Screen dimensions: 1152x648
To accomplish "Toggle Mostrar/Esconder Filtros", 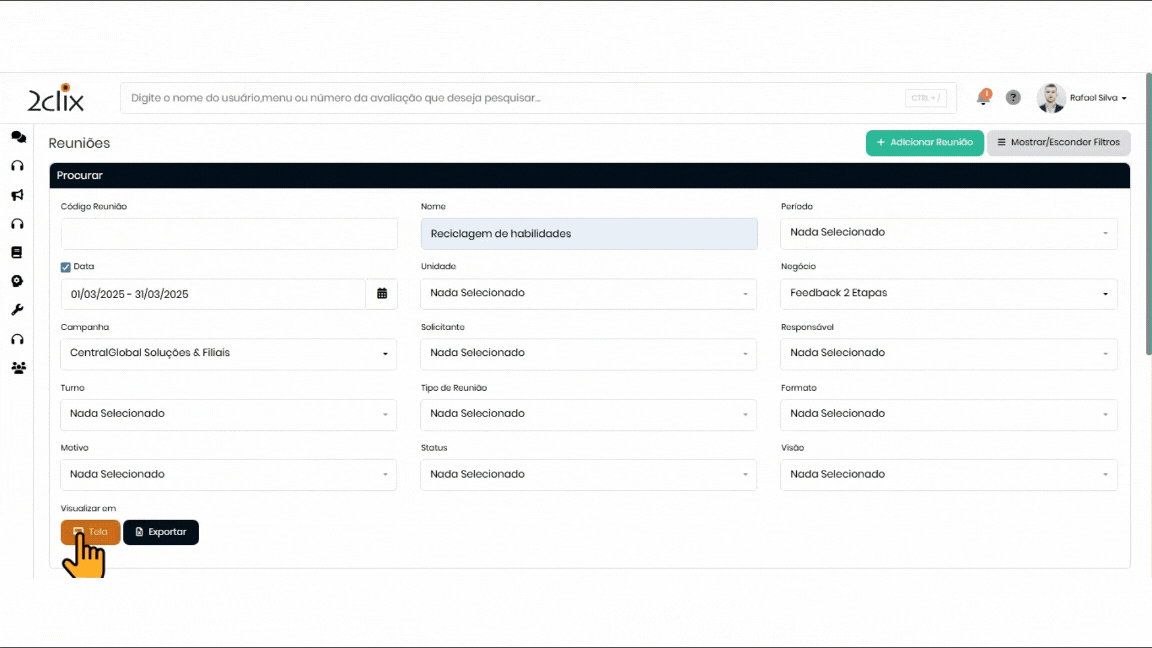I will tap(1058, 143).
